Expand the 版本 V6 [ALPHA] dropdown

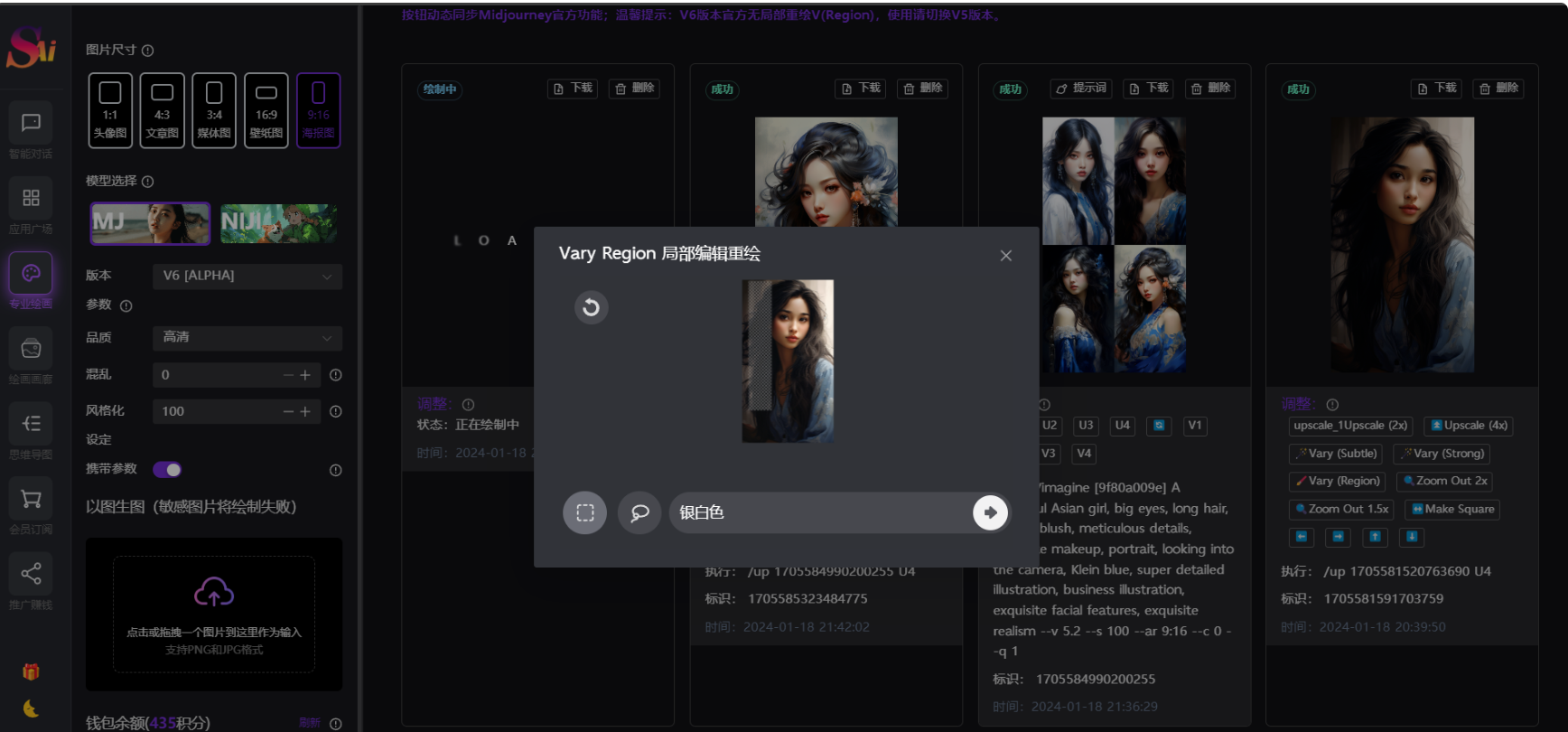247,276
